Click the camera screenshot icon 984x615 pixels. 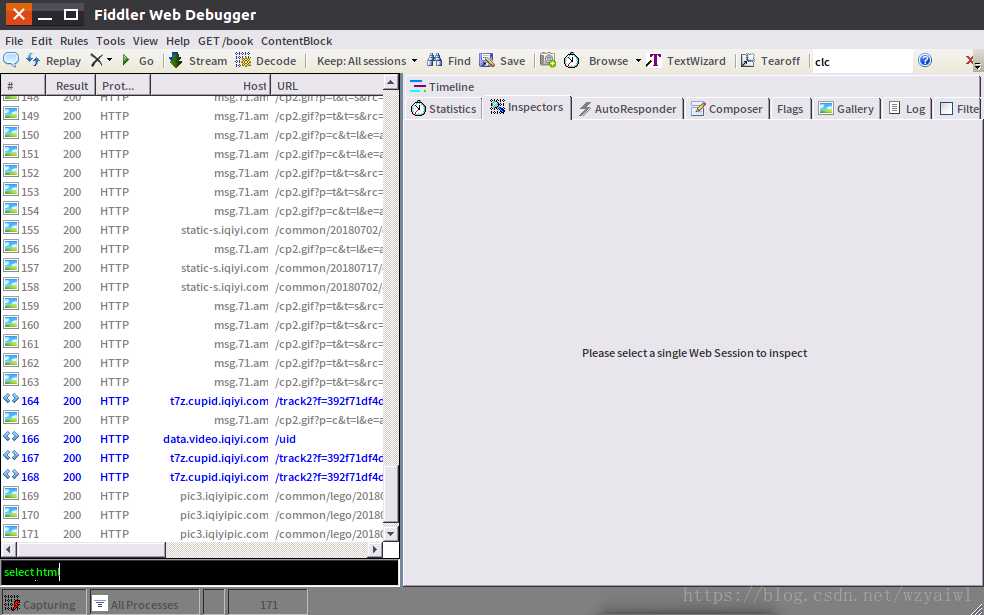tap(548, 60)
